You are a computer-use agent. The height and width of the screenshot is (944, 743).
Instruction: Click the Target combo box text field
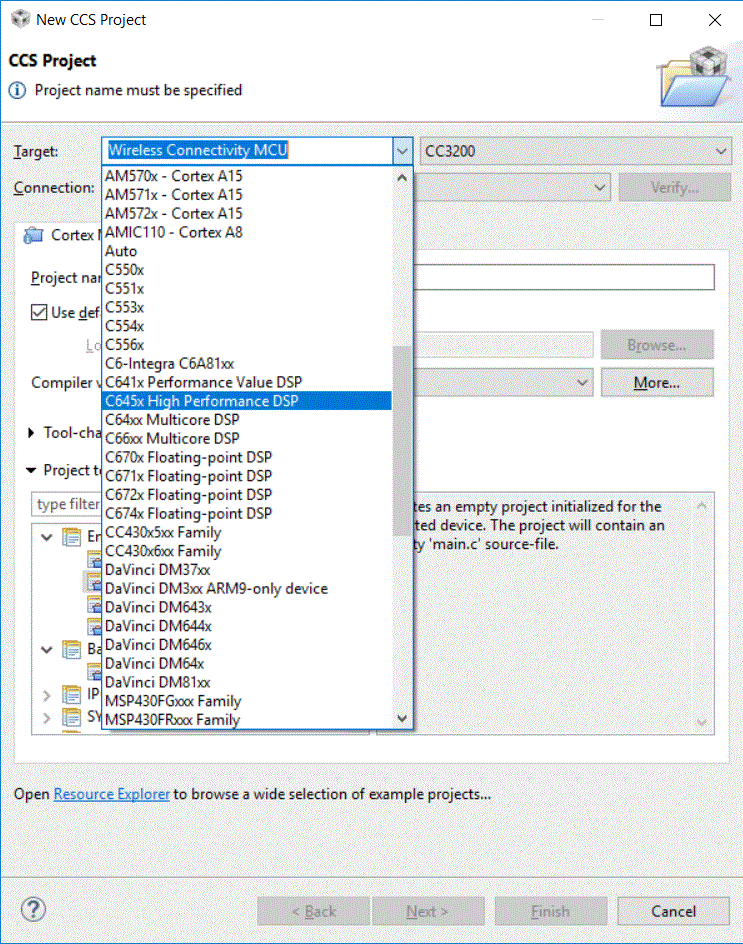247,151
